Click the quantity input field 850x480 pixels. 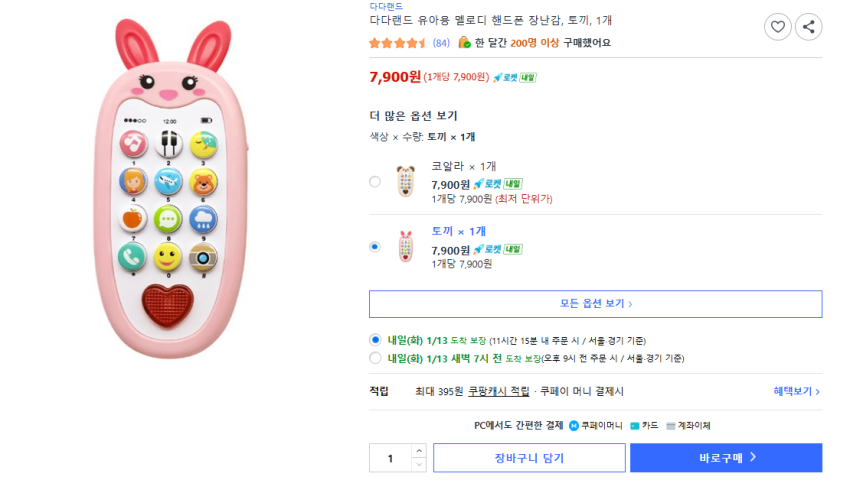[390, 458]
